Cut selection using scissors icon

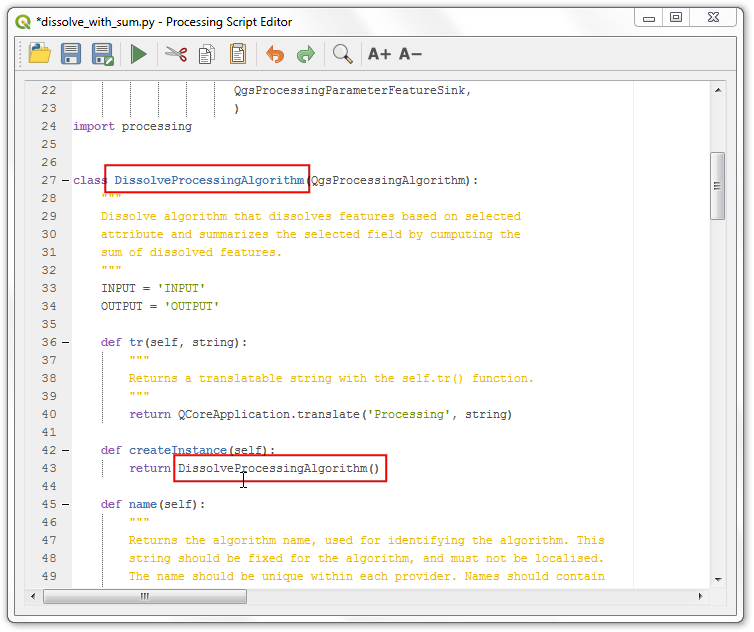(x=176, y=54)
